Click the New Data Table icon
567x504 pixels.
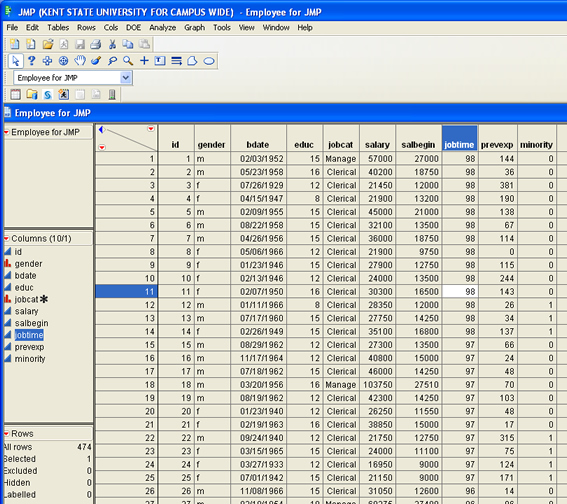tap(15, 44)
